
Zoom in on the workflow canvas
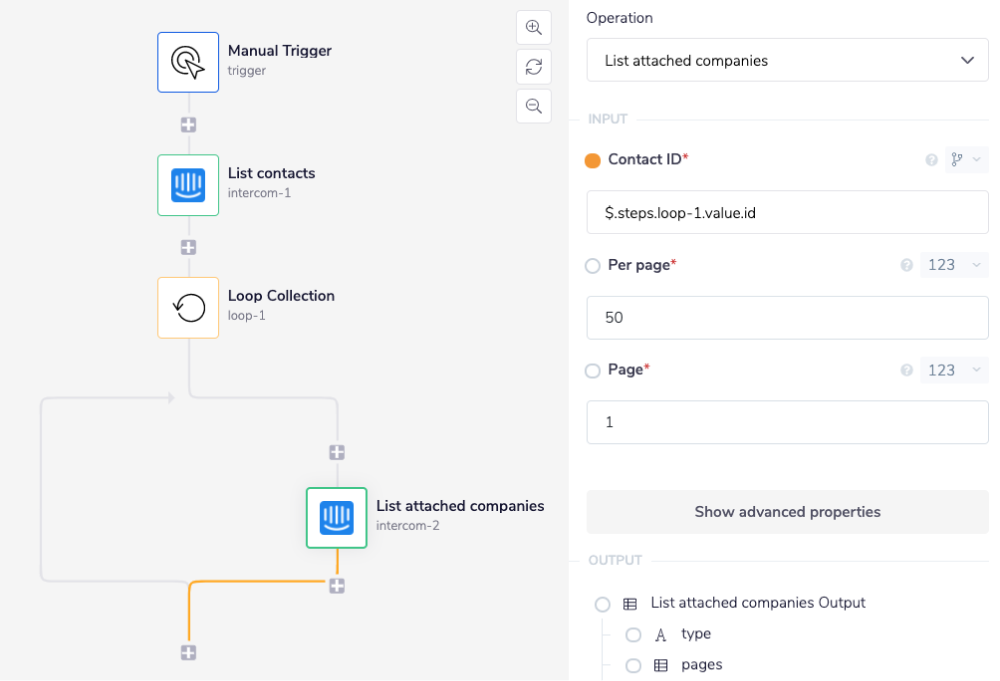click(534, 28)
